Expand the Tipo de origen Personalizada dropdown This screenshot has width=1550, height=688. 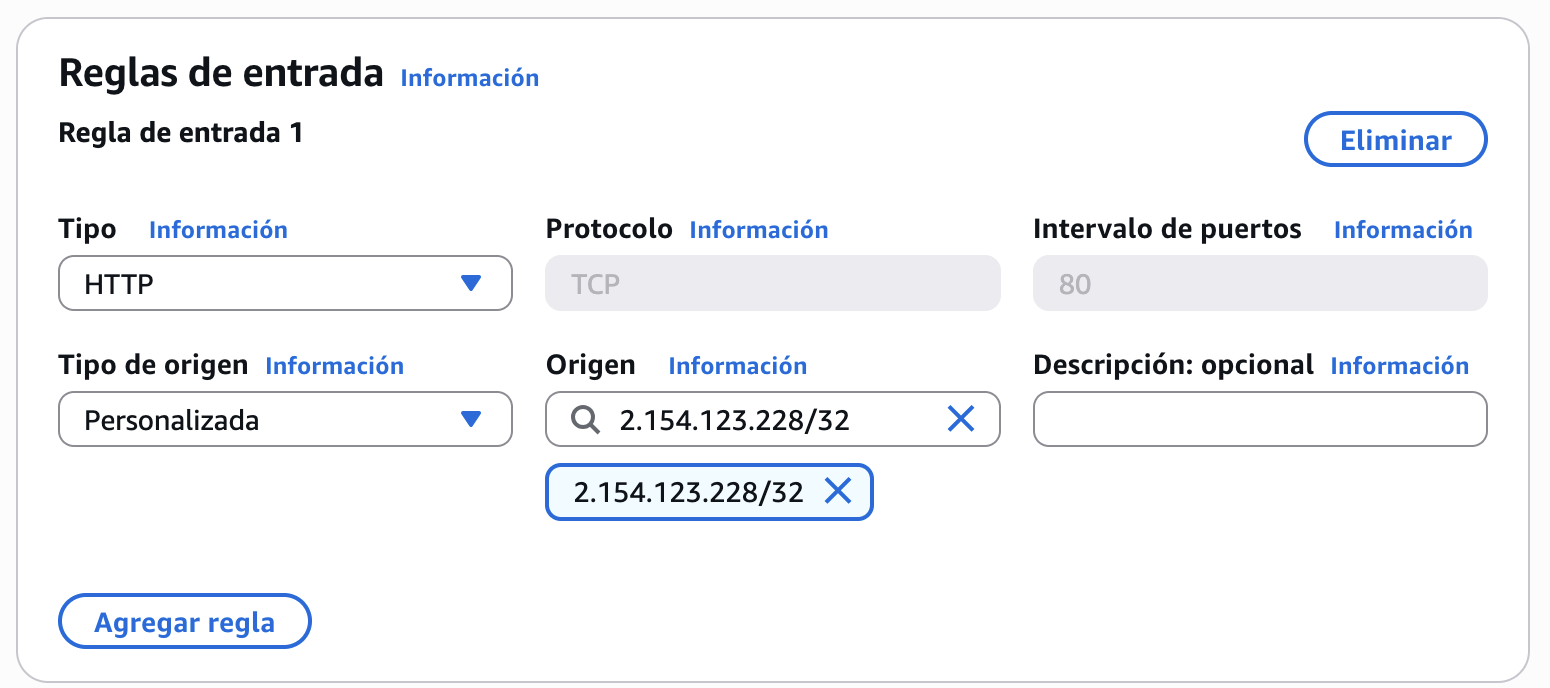click(x=285, y=420)
